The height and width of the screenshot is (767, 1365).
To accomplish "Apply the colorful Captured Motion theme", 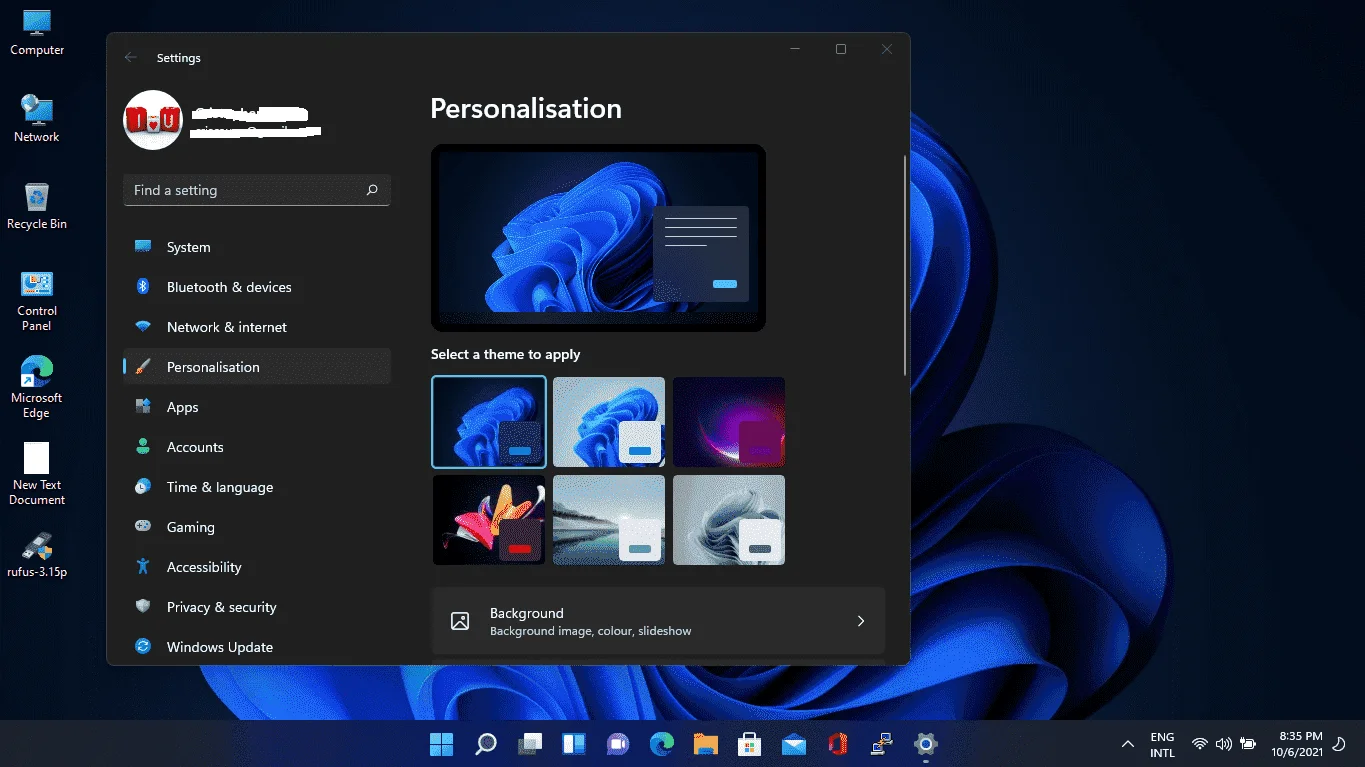I will click(x=489, y=520).
